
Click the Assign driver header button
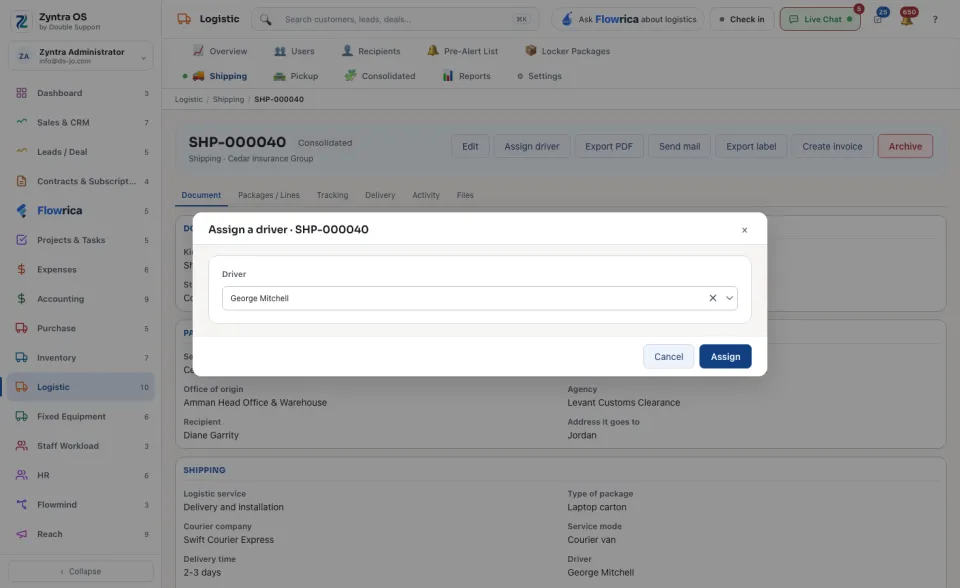pos(531,146)
